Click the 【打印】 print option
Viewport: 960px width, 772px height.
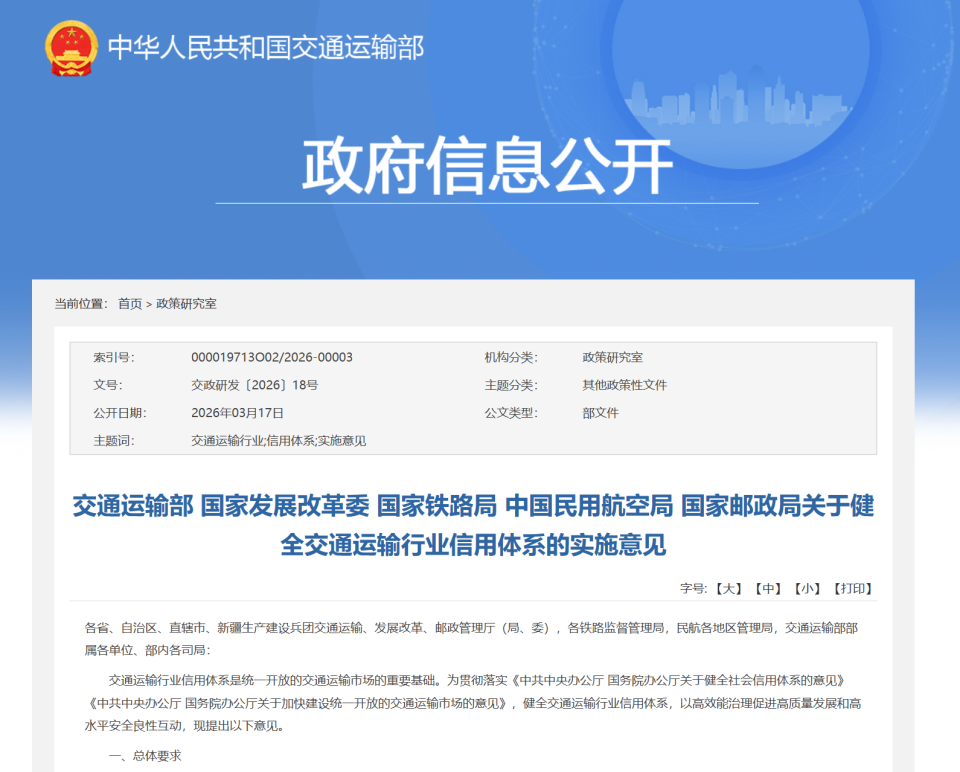click(x=852, y=589)
